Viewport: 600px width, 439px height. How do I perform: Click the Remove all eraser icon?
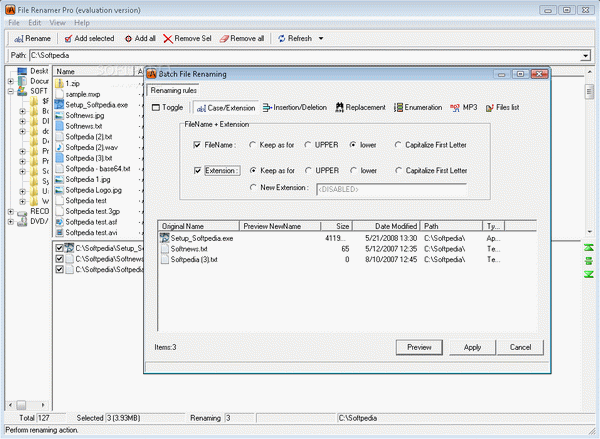point(224,39)
